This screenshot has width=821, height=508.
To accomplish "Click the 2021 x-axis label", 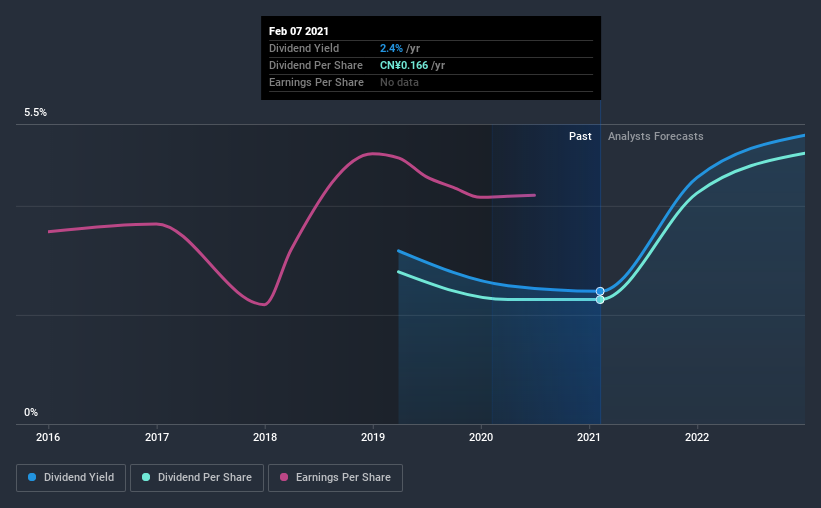I will 589,437.
